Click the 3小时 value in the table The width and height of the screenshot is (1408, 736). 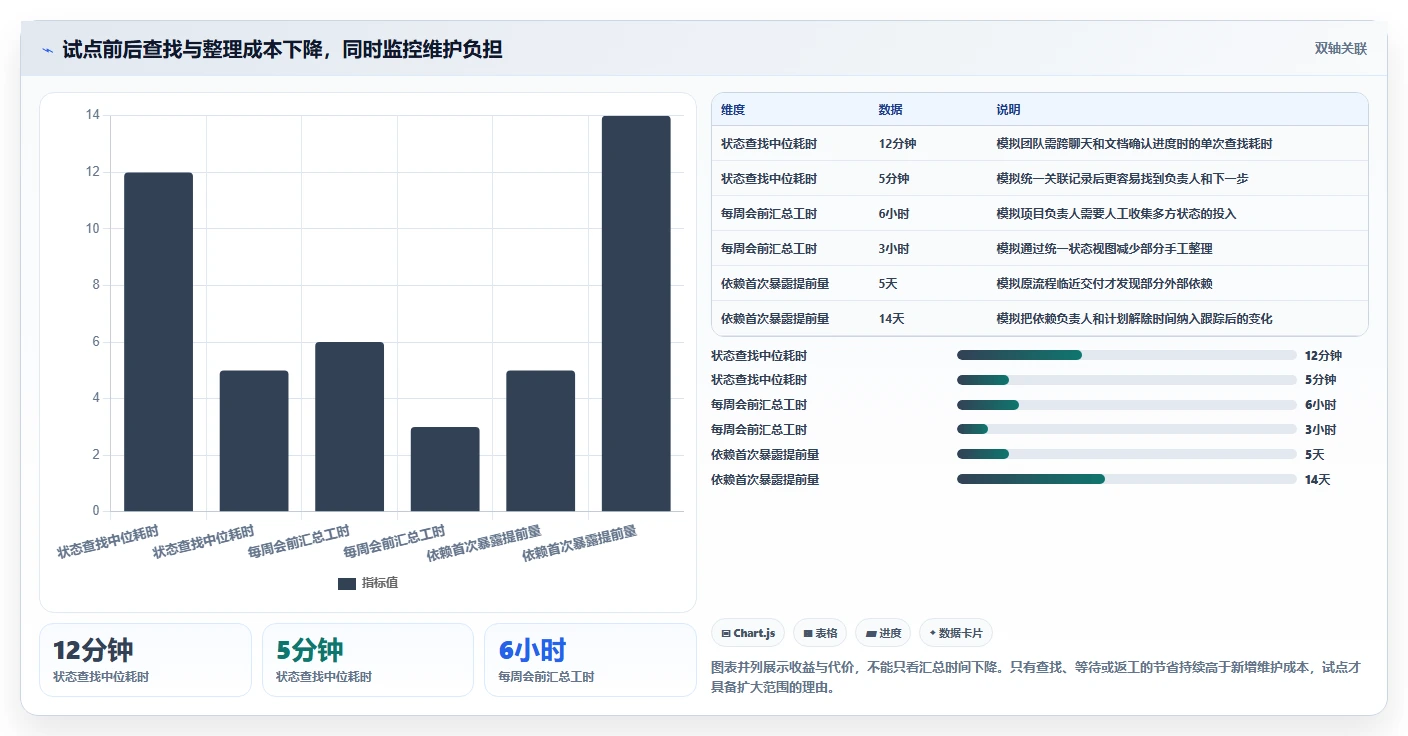894,249
